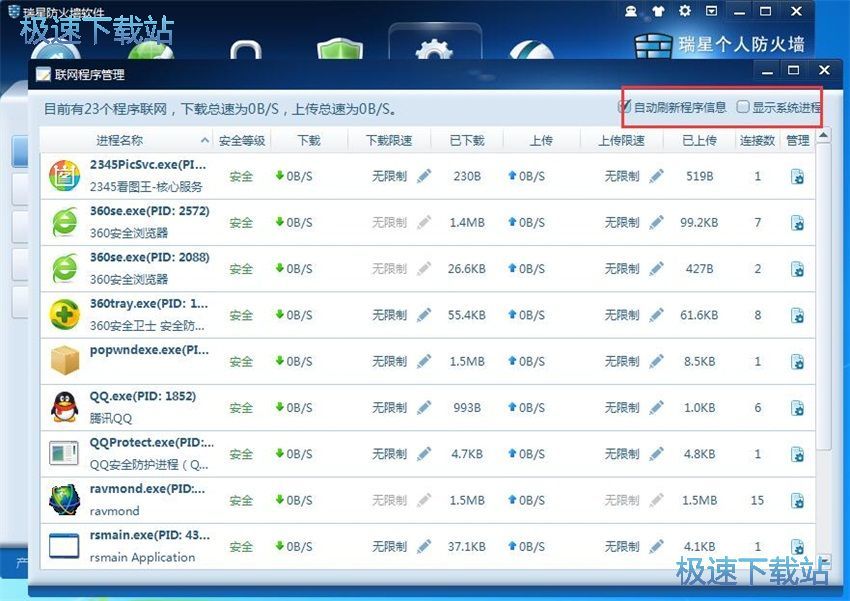Edit download limit for 2345PicSvc.exe
The width and height of the screenshot is (850, 601).
click(x=424, y=176)
